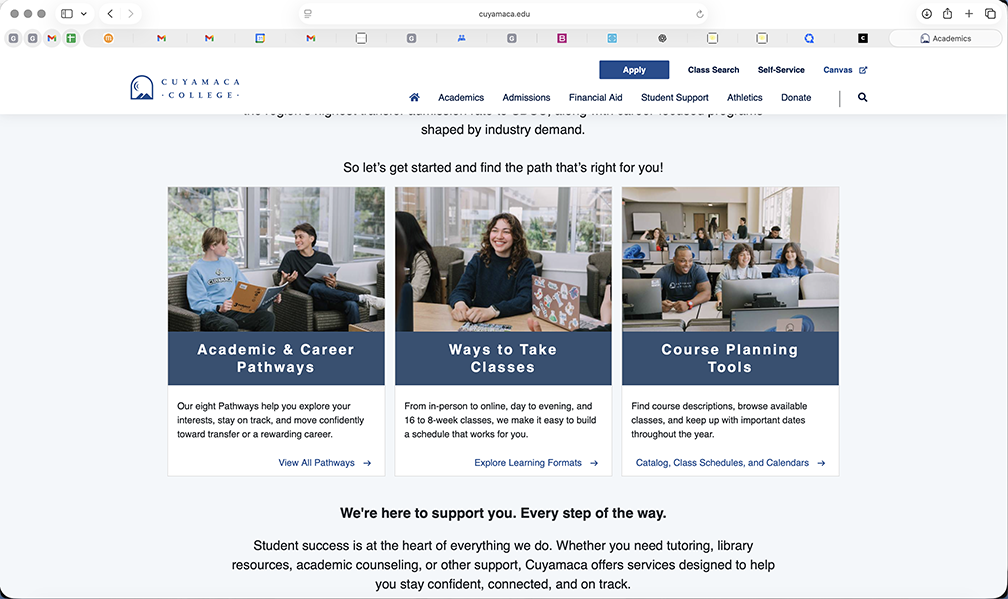Switch to the dark round knot icon tab
Image resolution: width=1008 pixels, height=599 pixels.
[x=662, y=39]
